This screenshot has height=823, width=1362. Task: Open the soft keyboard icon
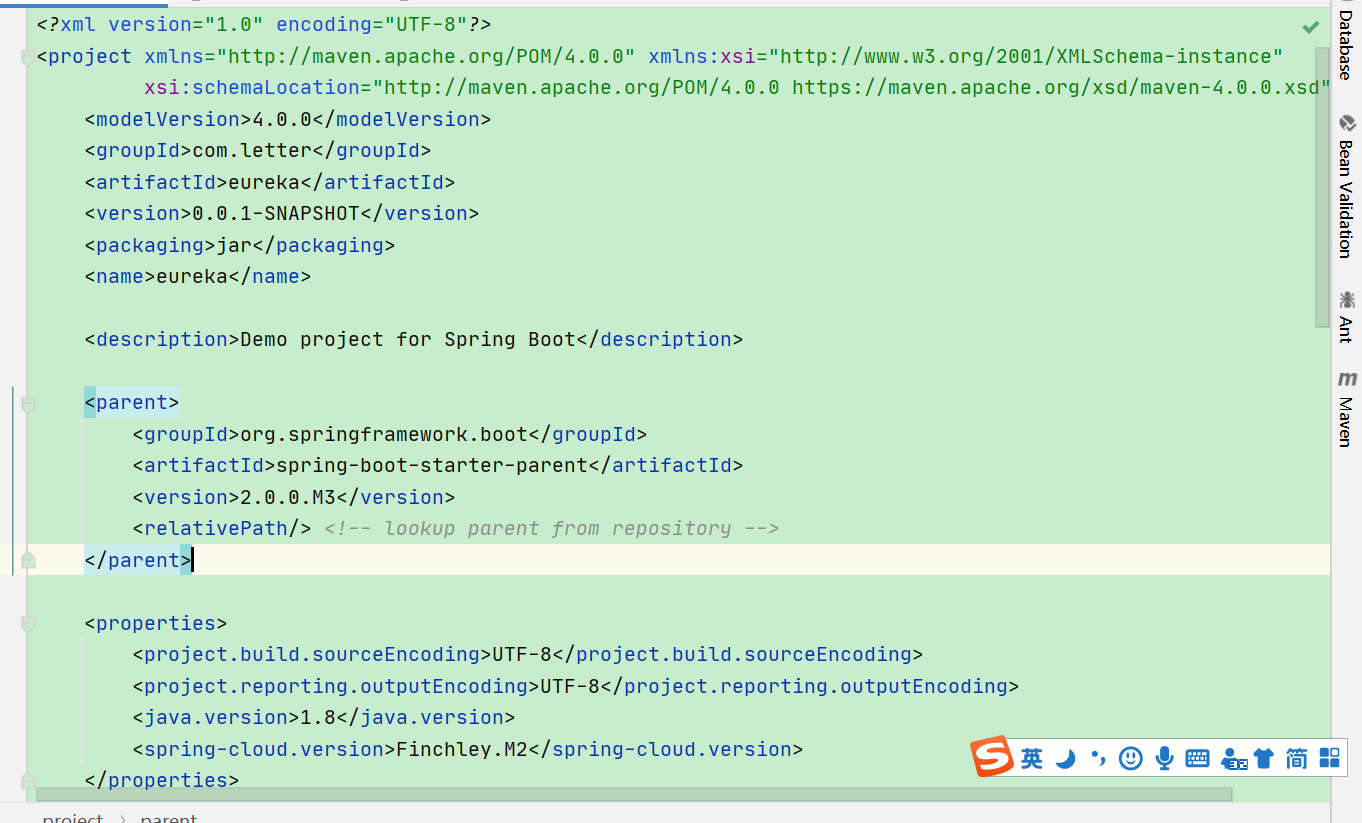(1197, 759)
